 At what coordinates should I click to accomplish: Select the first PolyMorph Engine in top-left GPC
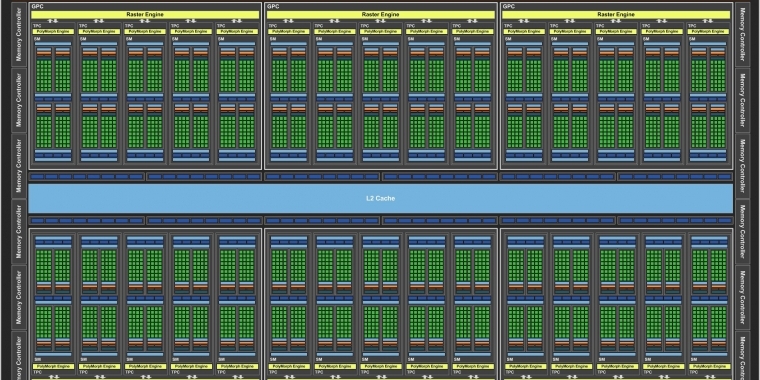[53, 32]
